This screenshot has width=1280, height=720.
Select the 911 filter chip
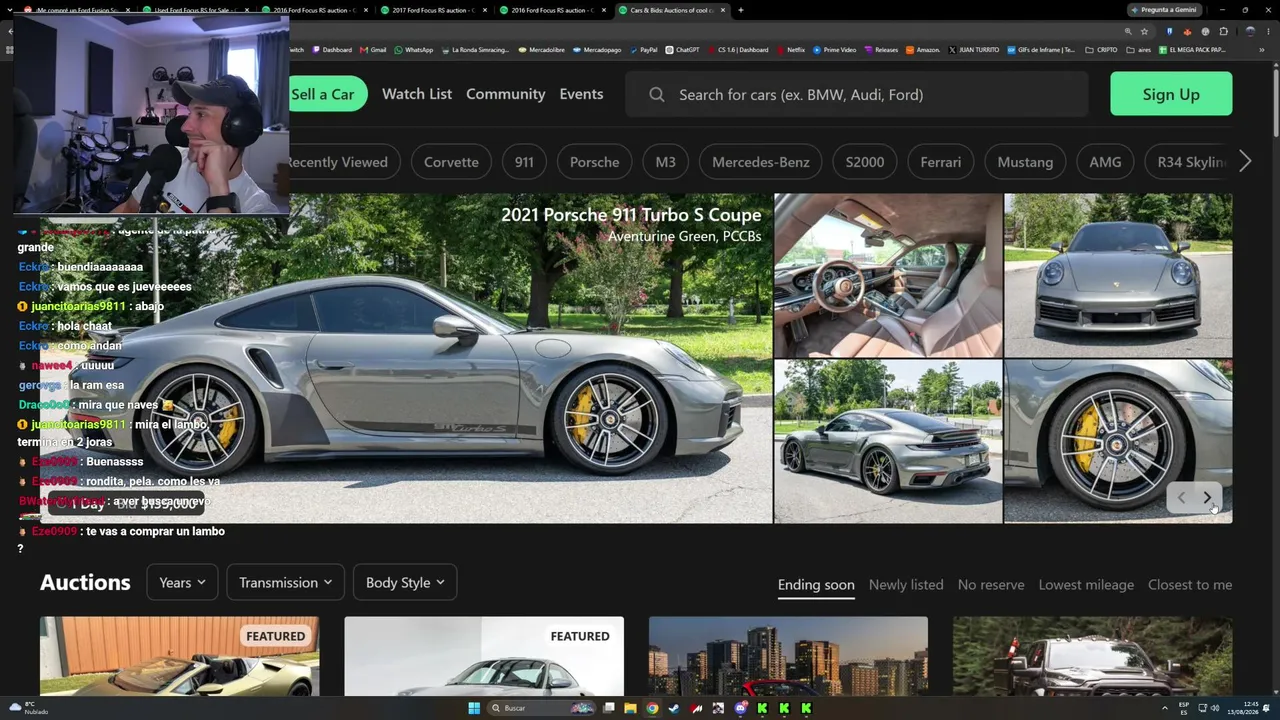(524, 162)
